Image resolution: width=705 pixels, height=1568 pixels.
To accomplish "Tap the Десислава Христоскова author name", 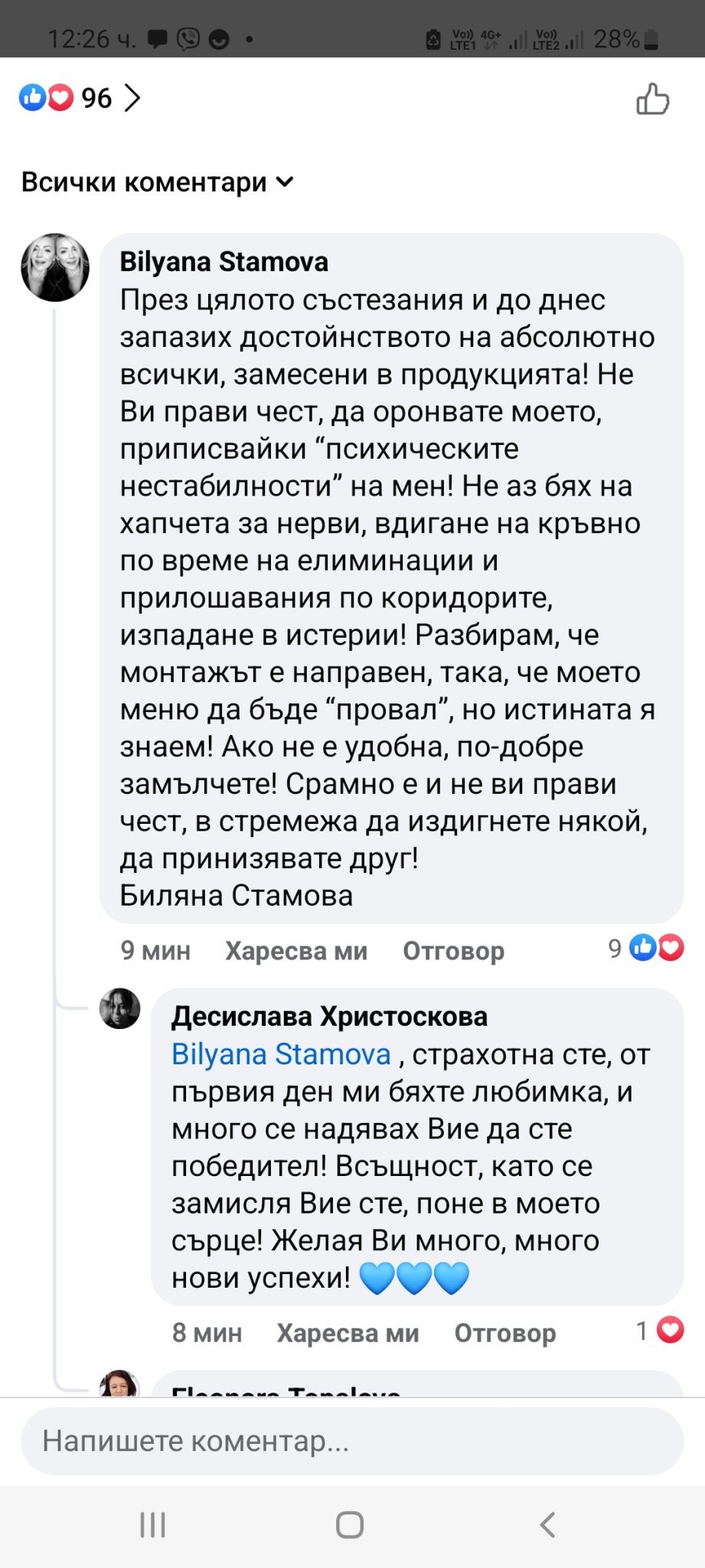I will point(329,1017).
